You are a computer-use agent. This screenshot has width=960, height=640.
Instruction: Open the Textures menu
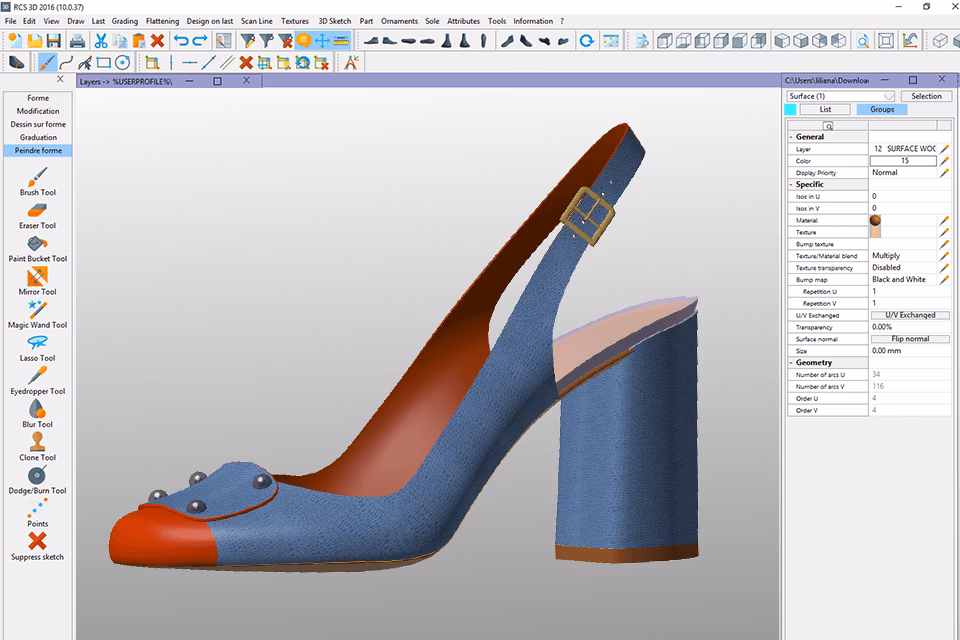click(x=295, y=21)
